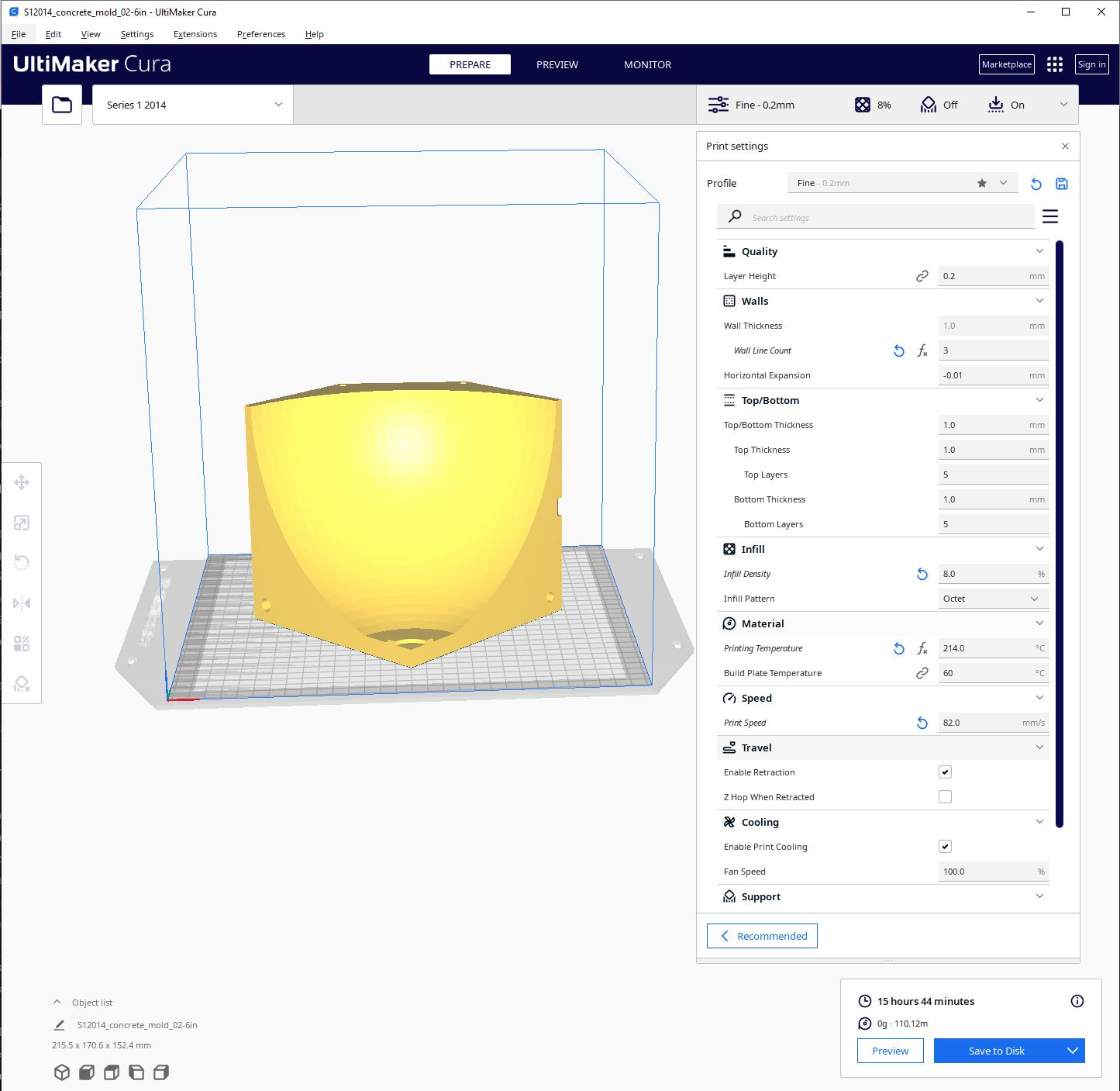1120x1091 pixels.
Task: Select the Support Blocker tool
Action: pos(22,684)
